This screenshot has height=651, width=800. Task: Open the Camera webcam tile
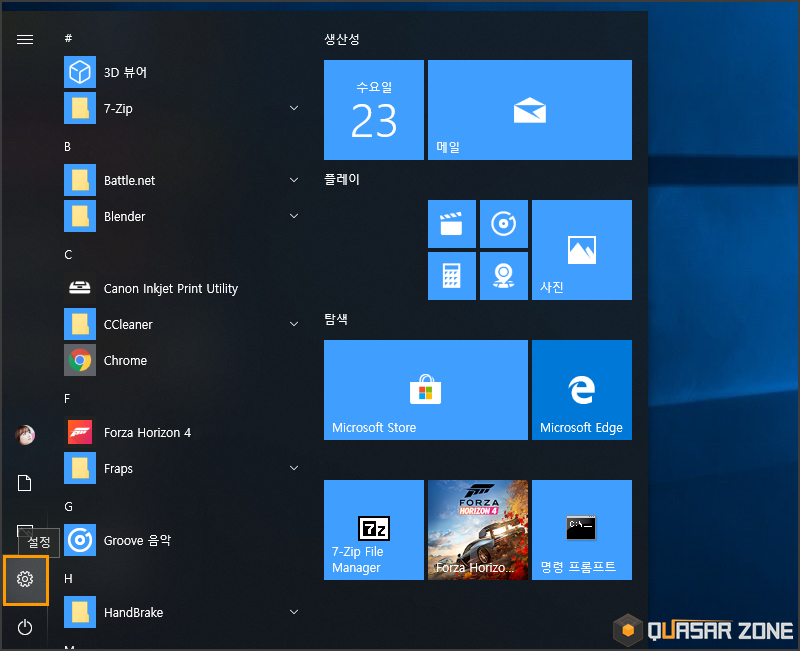coord(504,276)
